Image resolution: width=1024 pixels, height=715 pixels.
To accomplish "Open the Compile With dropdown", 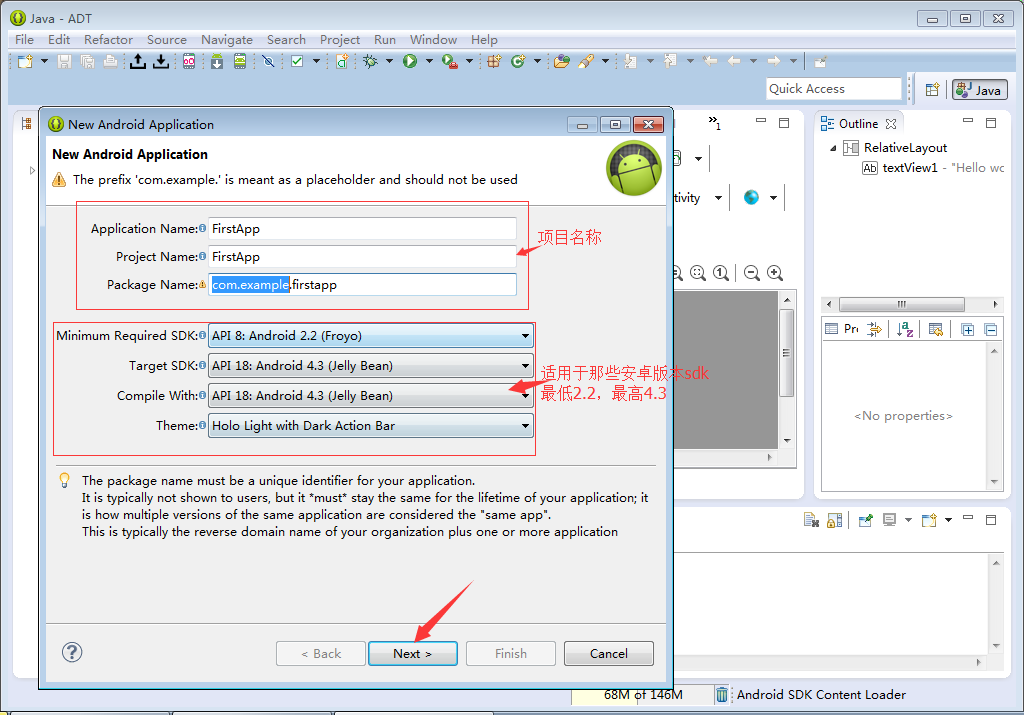I will [370, 396].
